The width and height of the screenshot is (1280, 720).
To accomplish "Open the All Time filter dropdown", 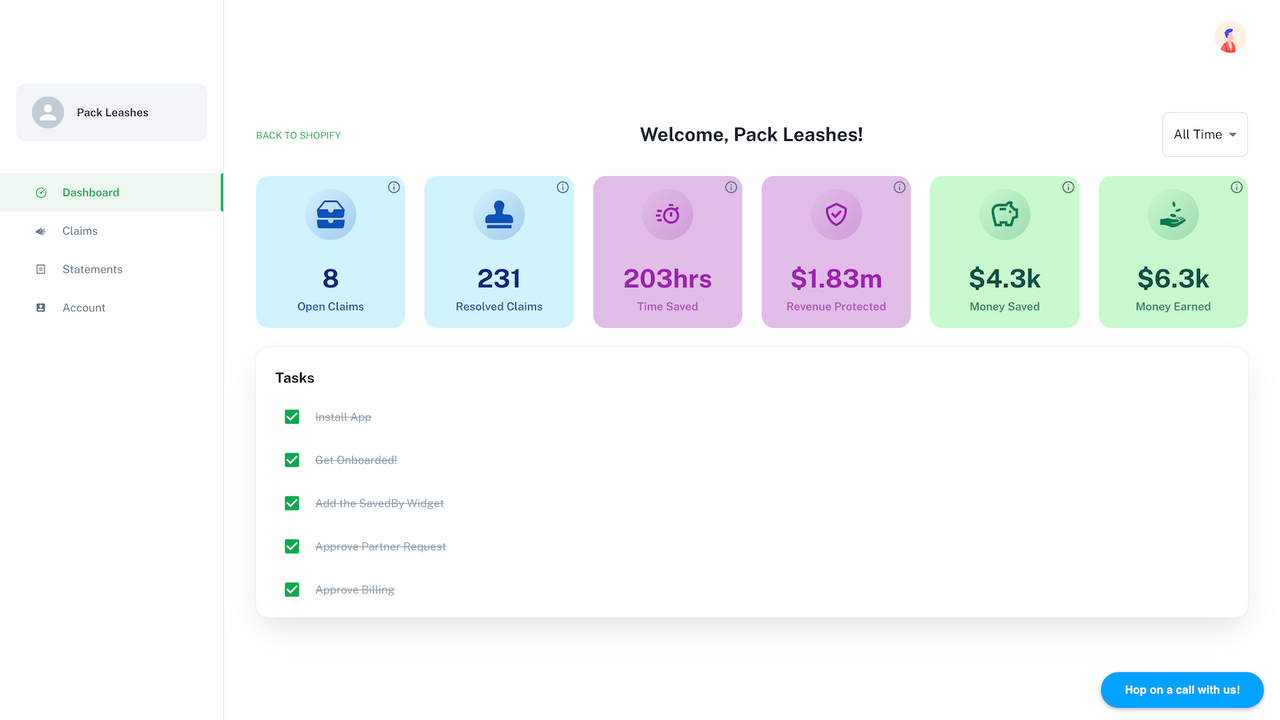I will point(1204,134).
